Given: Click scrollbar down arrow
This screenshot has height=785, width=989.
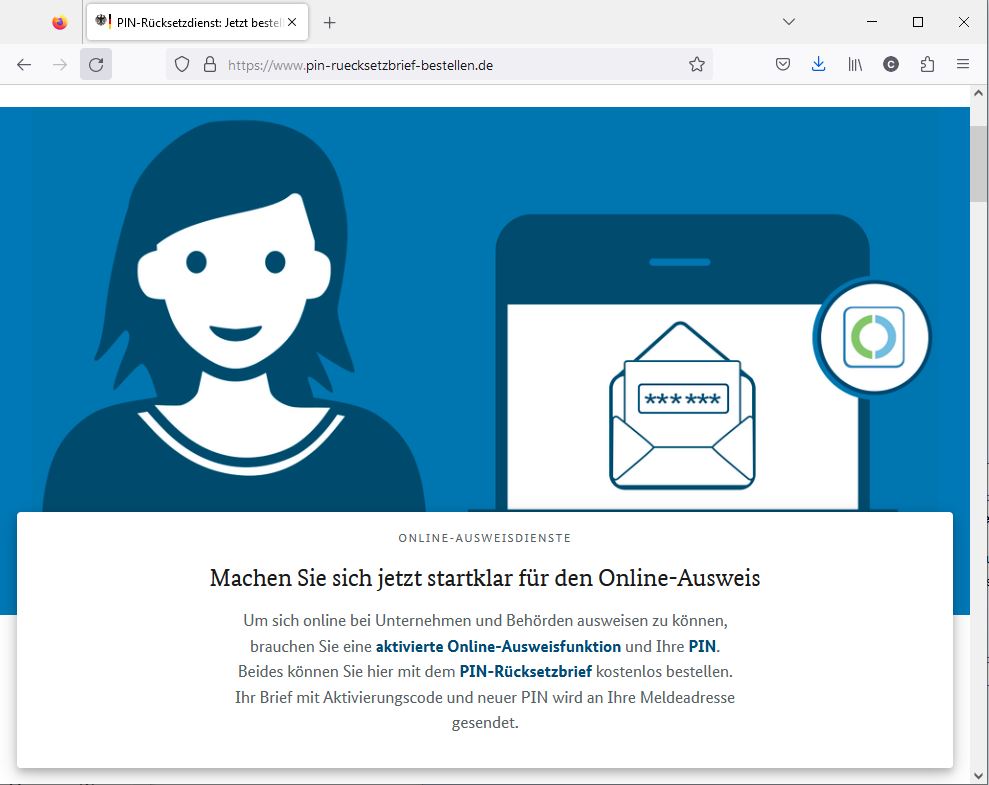Looking at the screenshot, I should pos(978,775).
